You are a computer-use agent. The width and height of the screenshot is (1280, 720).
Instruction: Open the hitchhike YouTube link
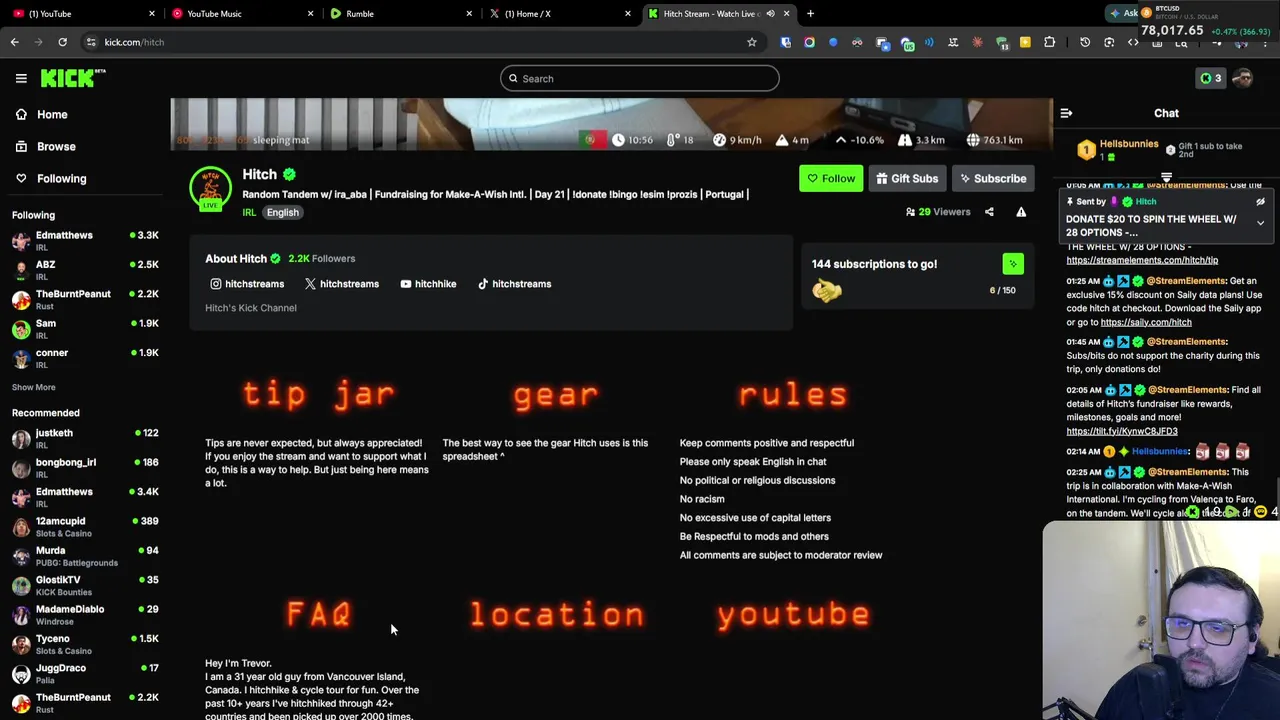(x=428, y=284)
